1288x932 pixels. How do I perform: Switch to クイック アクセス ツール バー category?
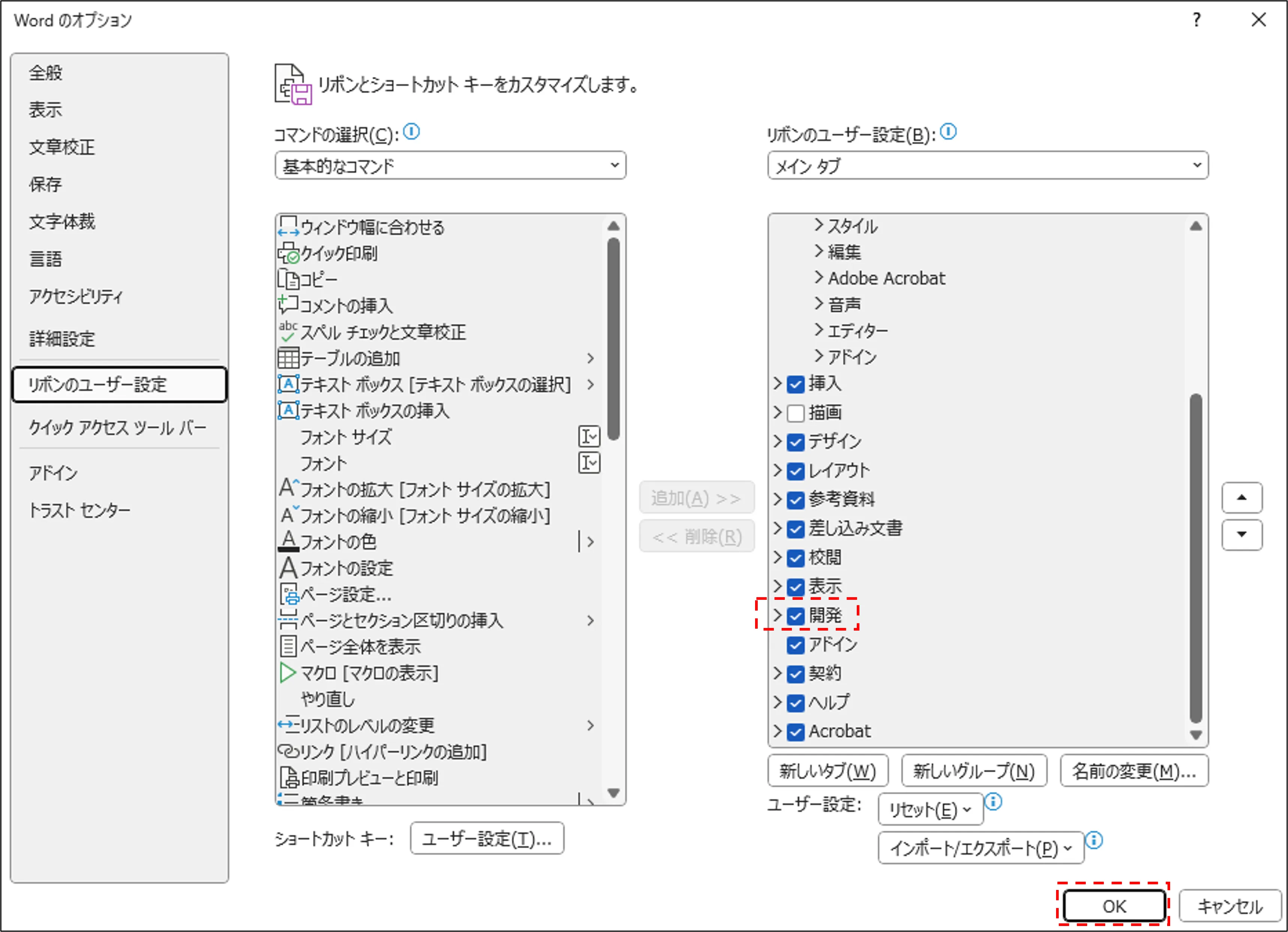coord(117,427)
